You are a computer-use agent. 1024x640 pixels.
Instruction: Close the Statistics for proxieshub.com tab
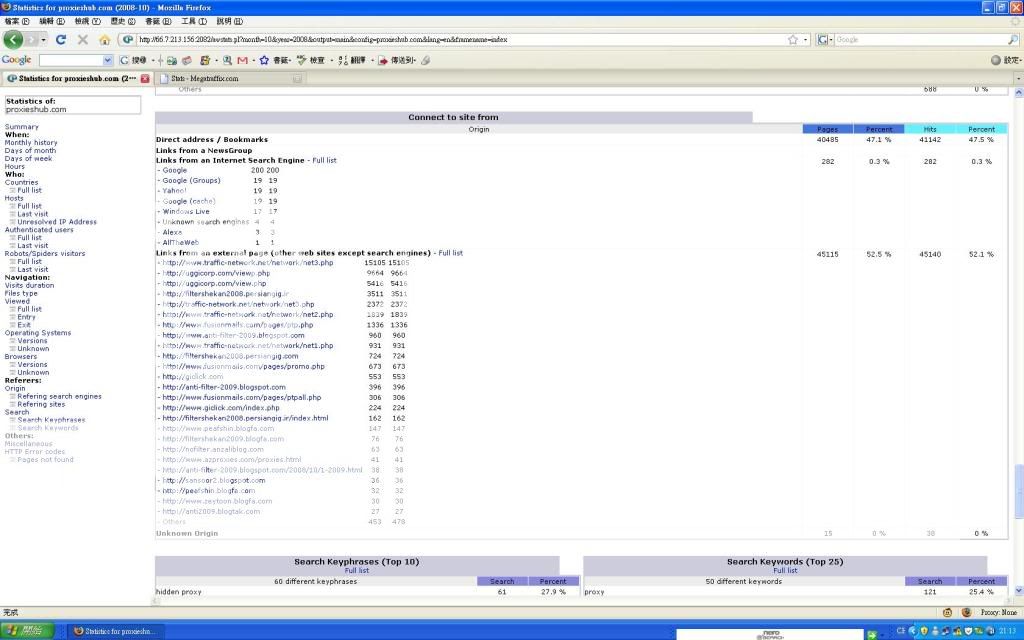(146, 78)
